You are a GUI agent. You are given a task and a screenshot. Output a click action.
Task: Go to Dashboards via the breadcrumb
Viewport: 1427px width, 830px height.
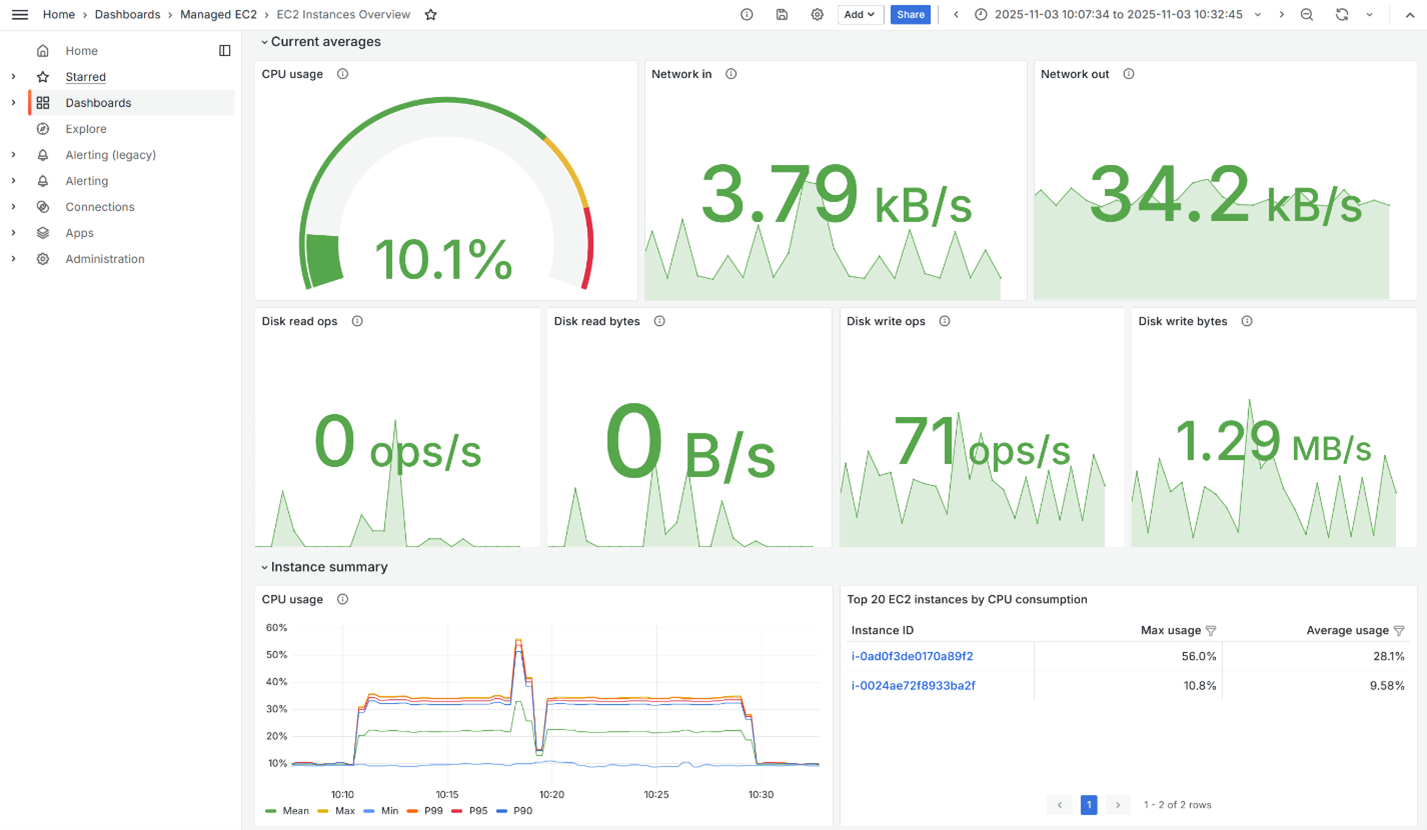point(125,14)
